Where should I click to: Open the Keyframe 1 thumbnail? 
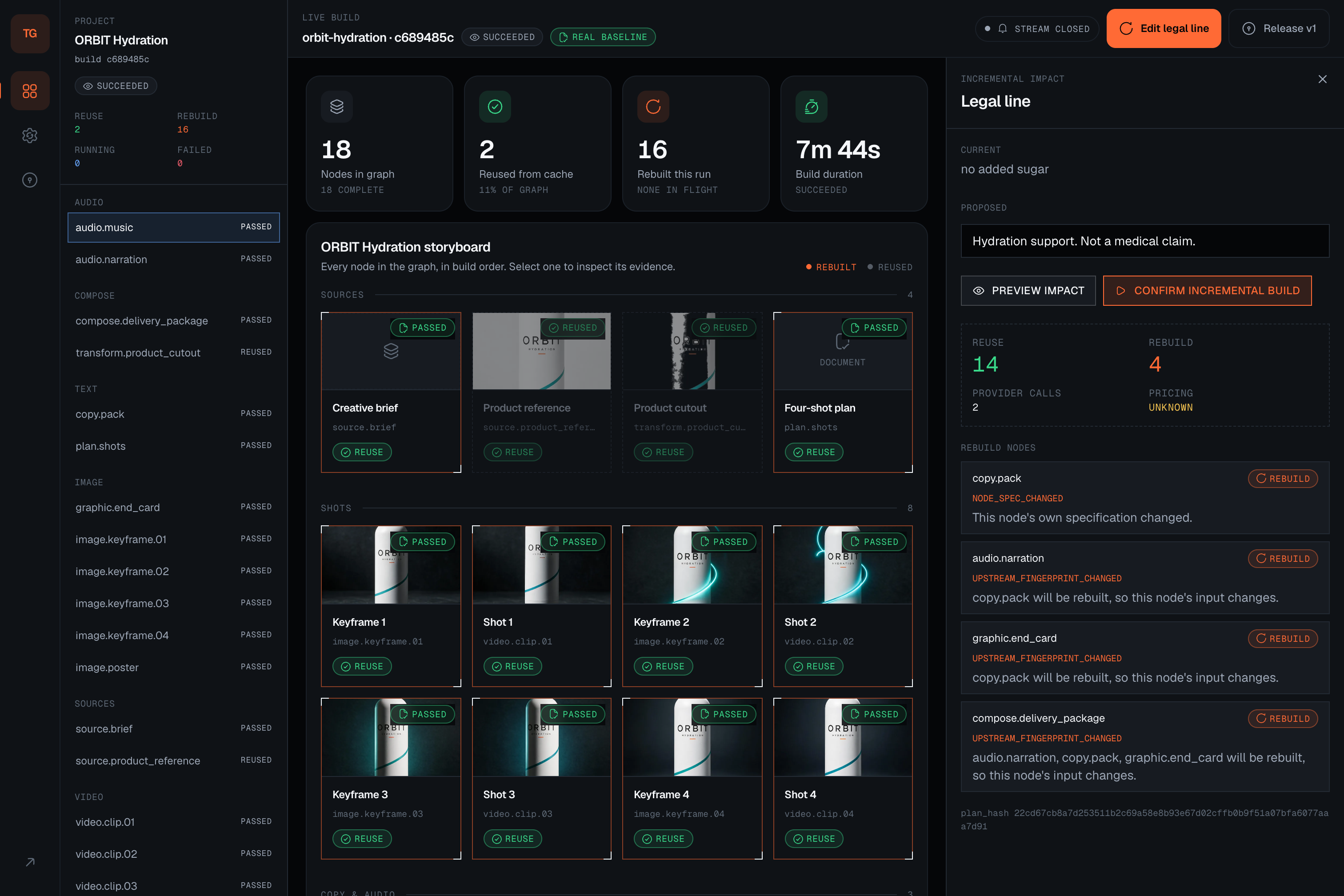(391, 565)
